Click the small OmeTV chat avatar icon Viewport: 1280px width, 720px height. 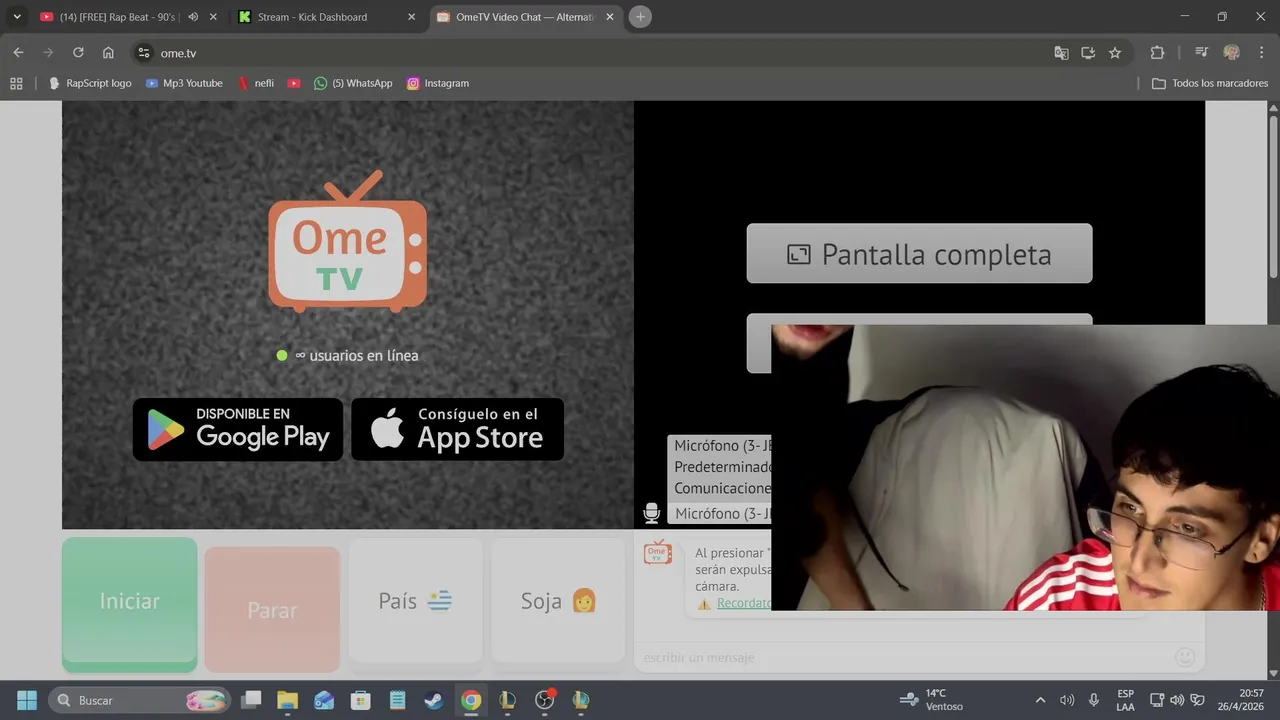[x=657, y=552]
